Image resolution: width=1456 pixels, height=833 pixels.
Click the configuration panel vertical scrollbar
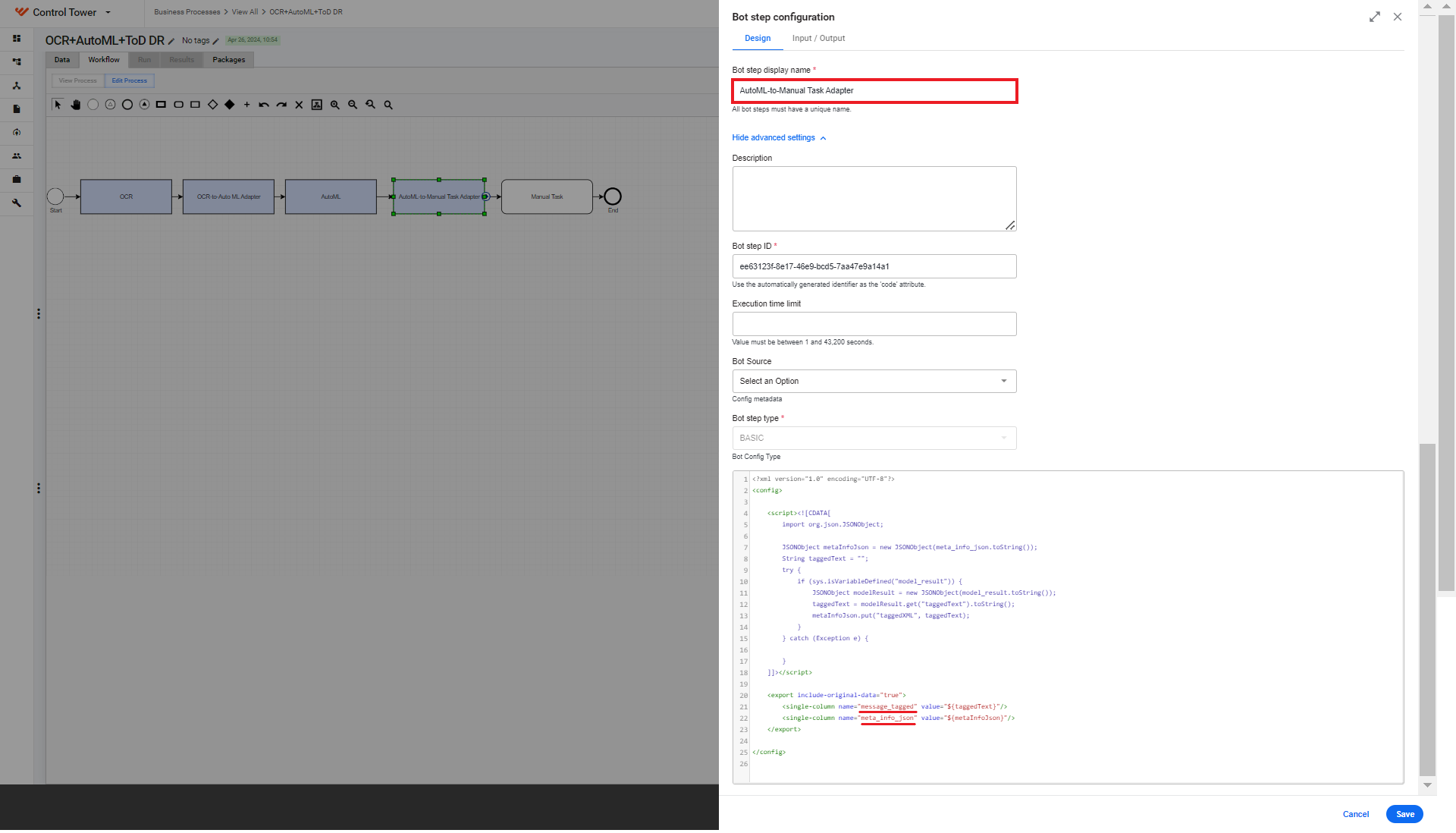(x=1427, y=609)
